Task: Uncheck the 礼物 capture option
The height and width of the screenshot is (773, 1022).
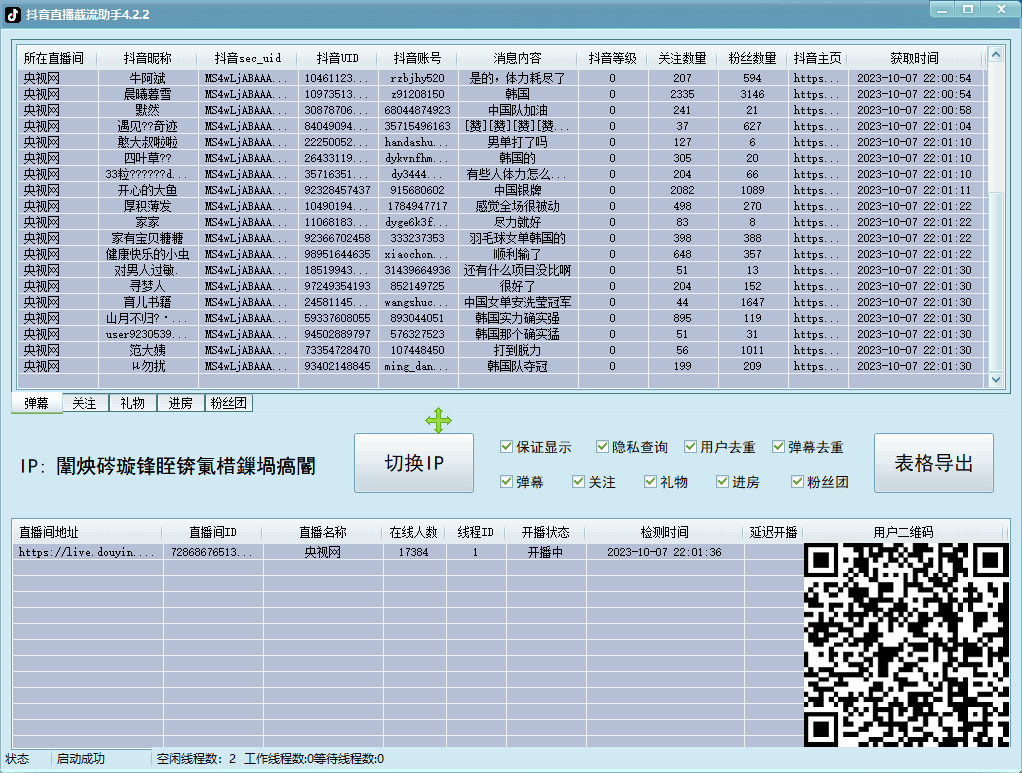Action: pyautogui.click(x=648, y=481)
